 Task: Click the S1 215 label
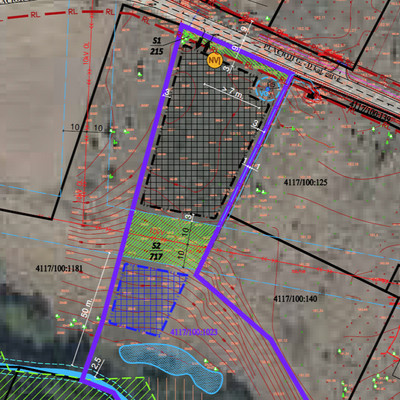pos(157,46)
